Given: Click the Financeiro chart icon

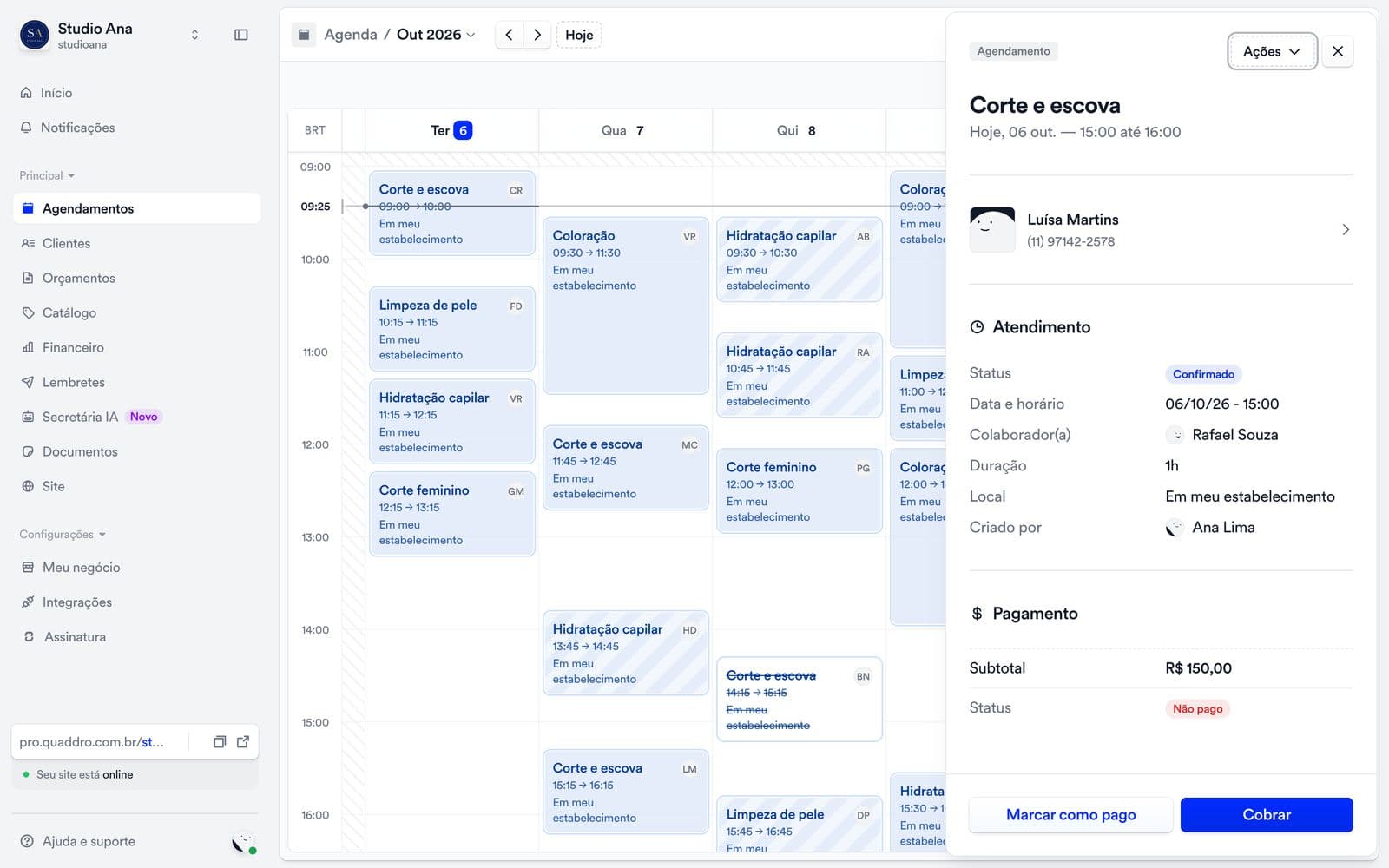Looking at the screenshot, I should 28,347.
